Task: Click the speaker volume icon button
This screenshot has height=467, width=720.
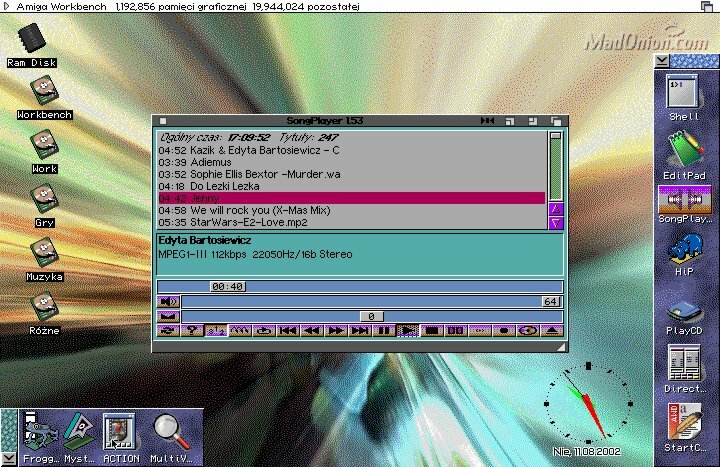Action: 168,302
